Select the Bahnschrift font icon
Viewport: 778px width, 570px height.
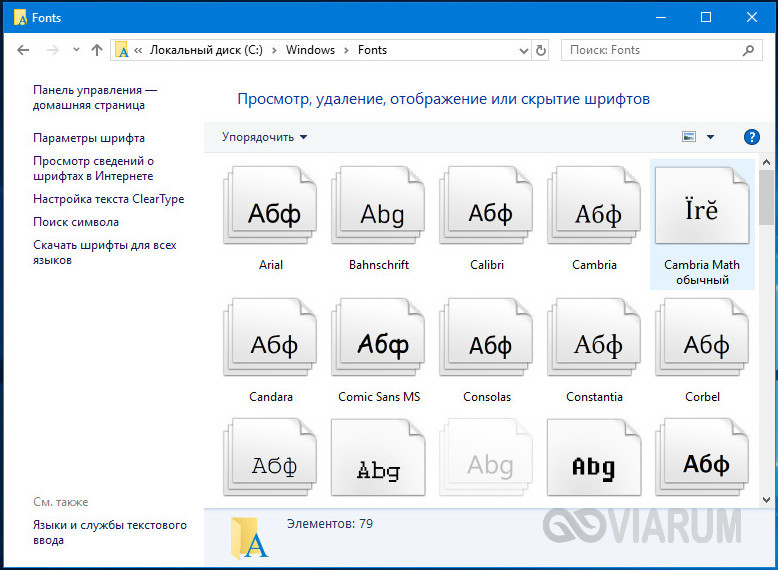pyautogui.click(x=379, y=205)
